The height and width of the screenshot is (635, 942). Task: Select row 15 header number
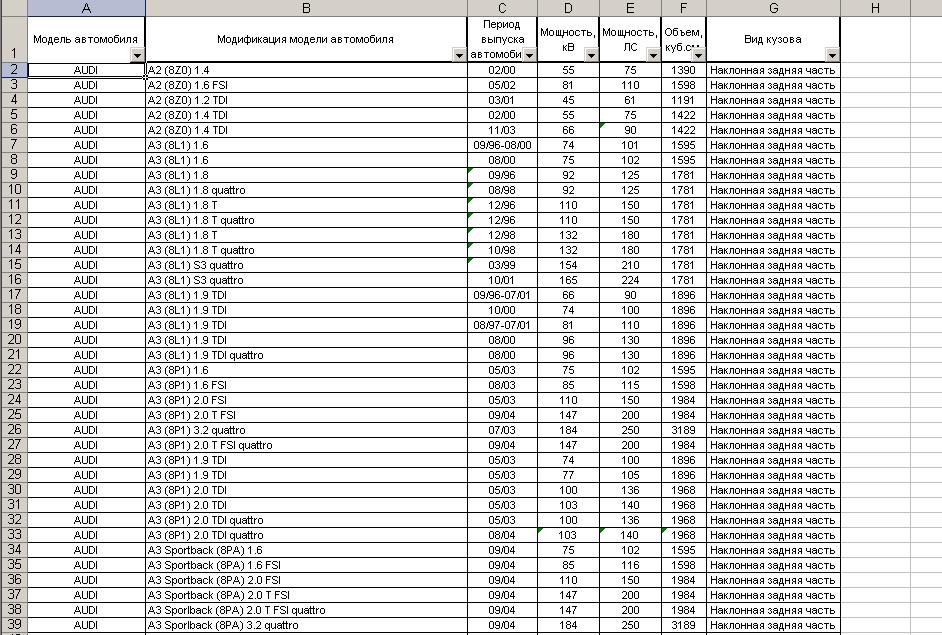13,265
